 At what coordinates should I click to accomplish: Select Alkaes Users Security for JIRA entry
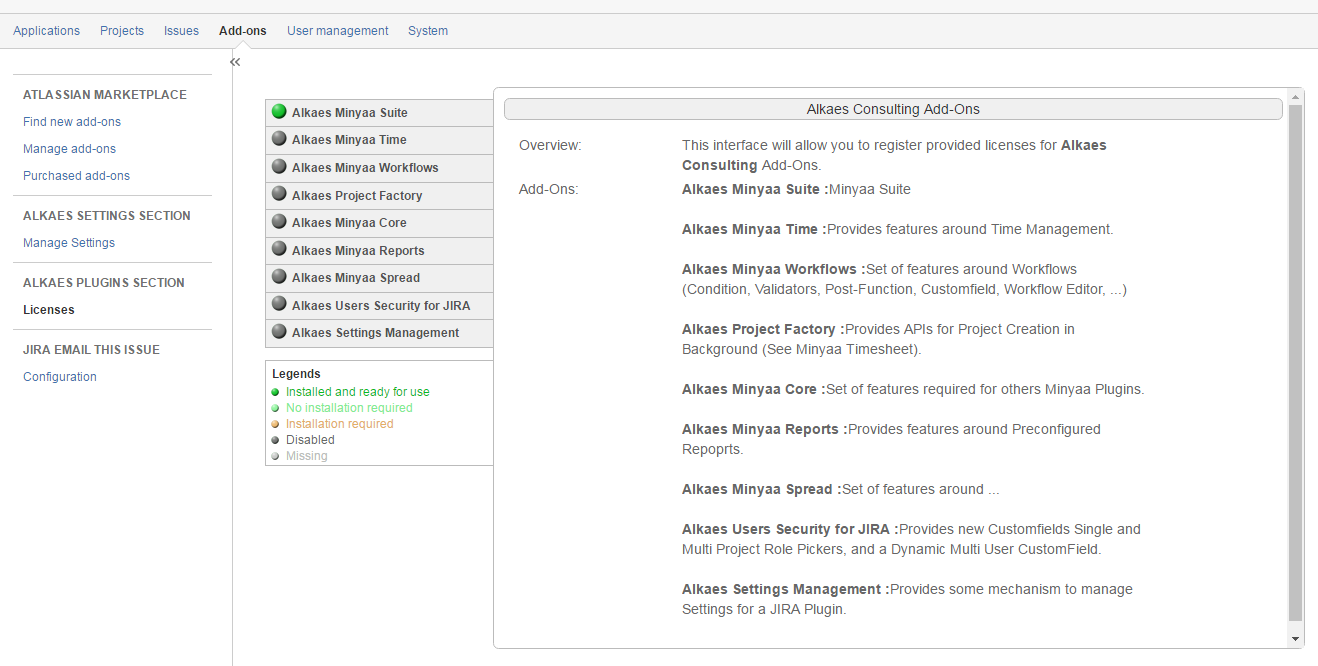(x=380, y=305)
